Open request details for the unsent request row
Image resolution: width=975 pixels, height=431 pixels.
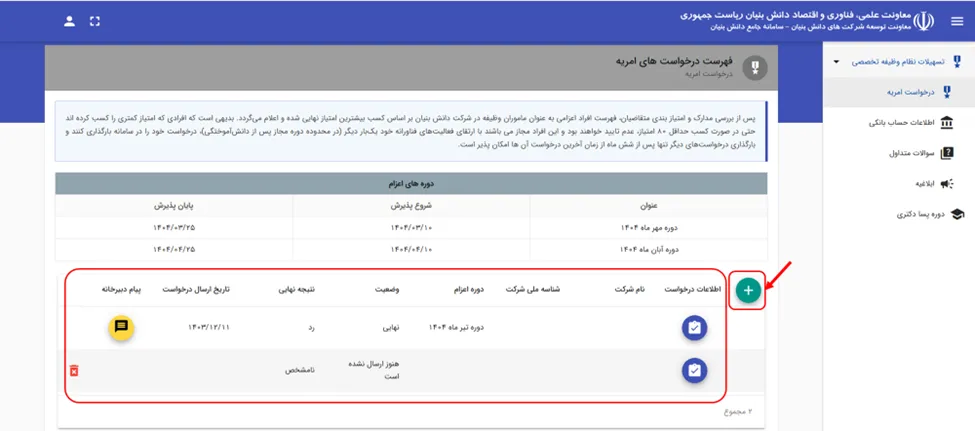tap(695, 371)
